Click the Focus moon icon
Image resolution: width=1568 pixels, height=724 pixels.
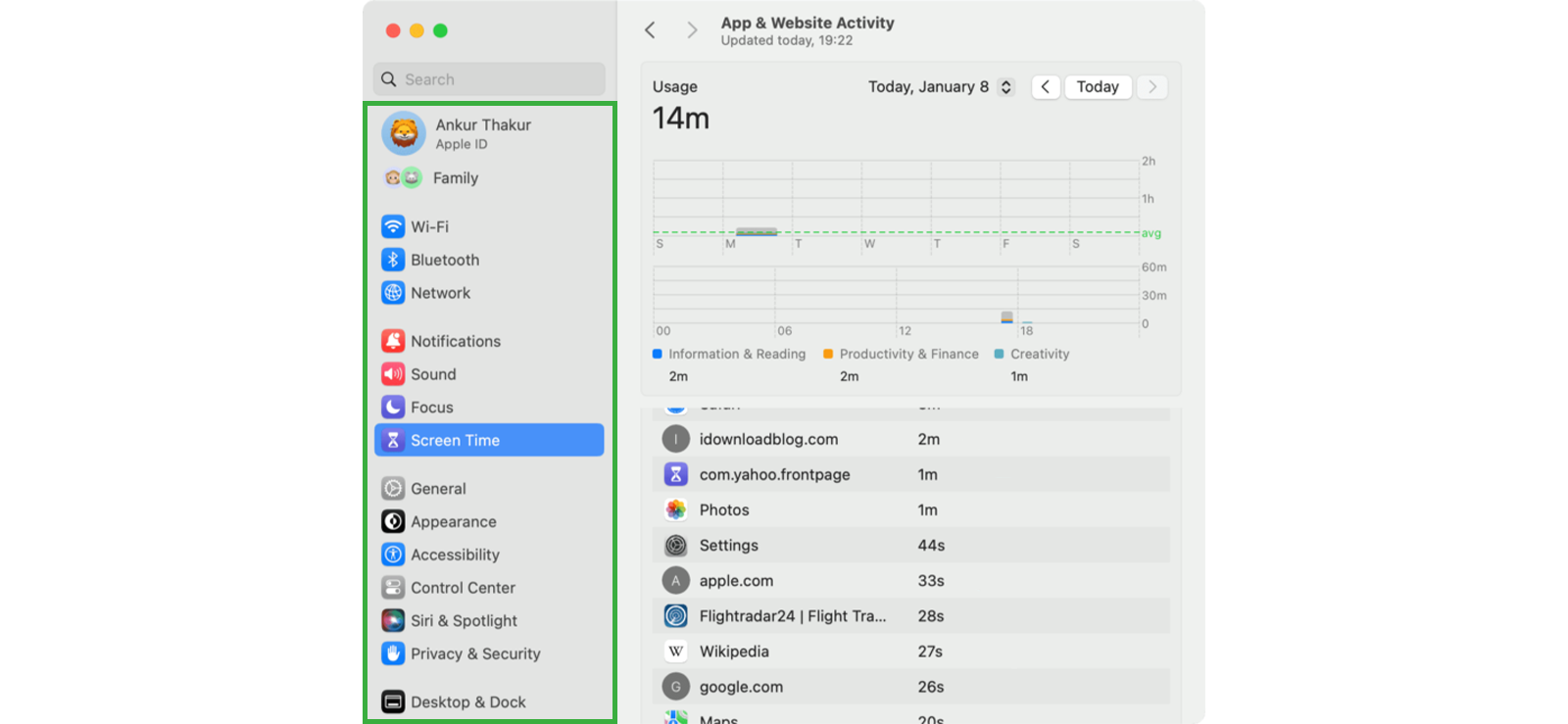[x=393, y=408]
